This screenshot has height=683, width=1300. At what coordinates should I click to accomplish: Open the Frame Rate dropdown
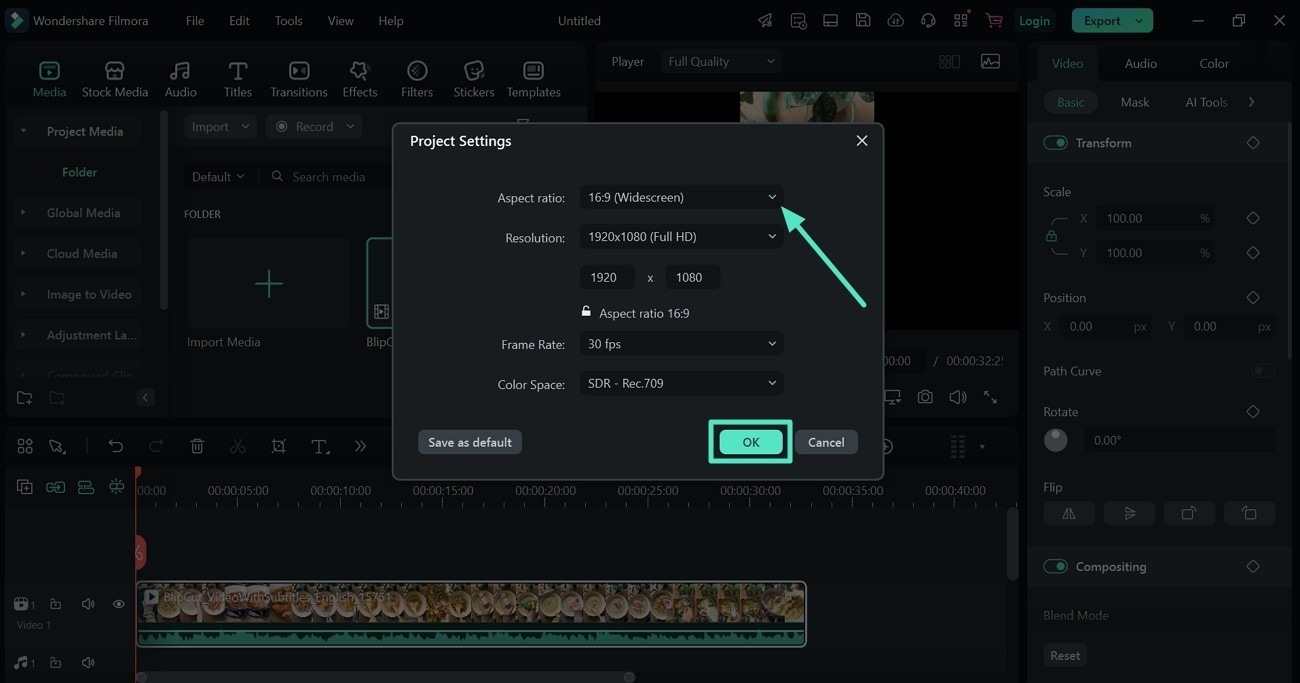click(x=681, y=344)
